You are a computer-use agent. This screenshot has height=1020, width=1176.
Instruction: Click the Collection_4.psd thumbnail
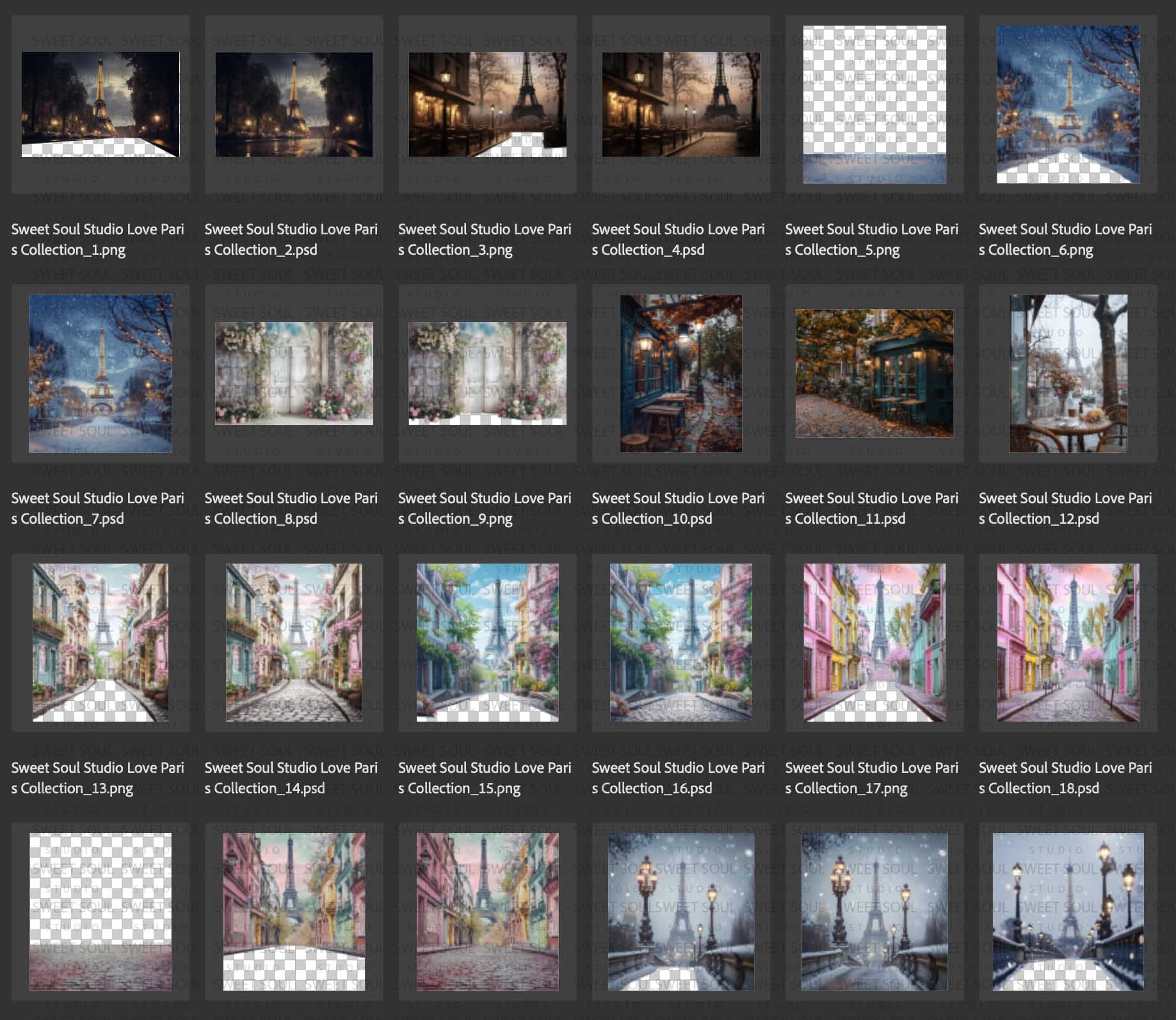(681, 104)
